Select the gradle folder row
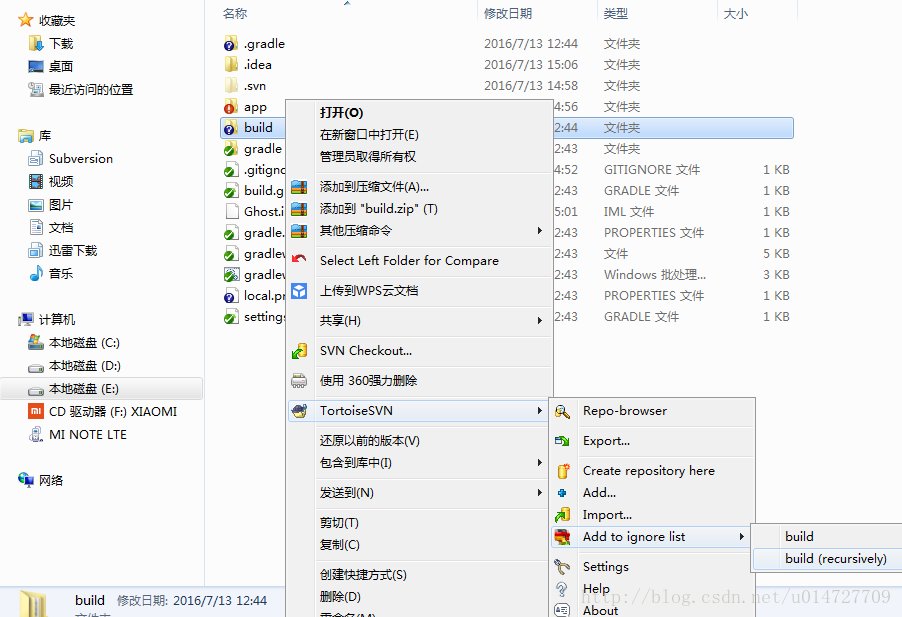 pyautogui.click(x=263, y=149)
